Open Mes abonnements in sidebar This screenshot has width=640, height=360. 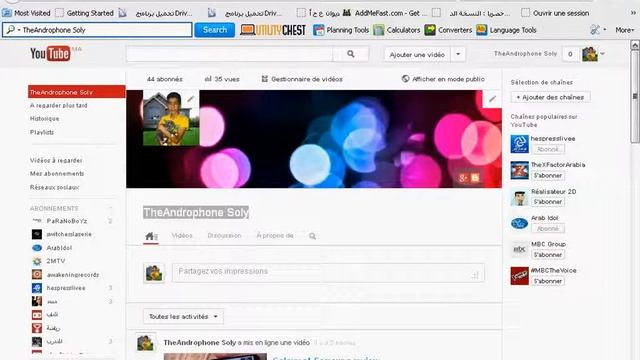57,173
